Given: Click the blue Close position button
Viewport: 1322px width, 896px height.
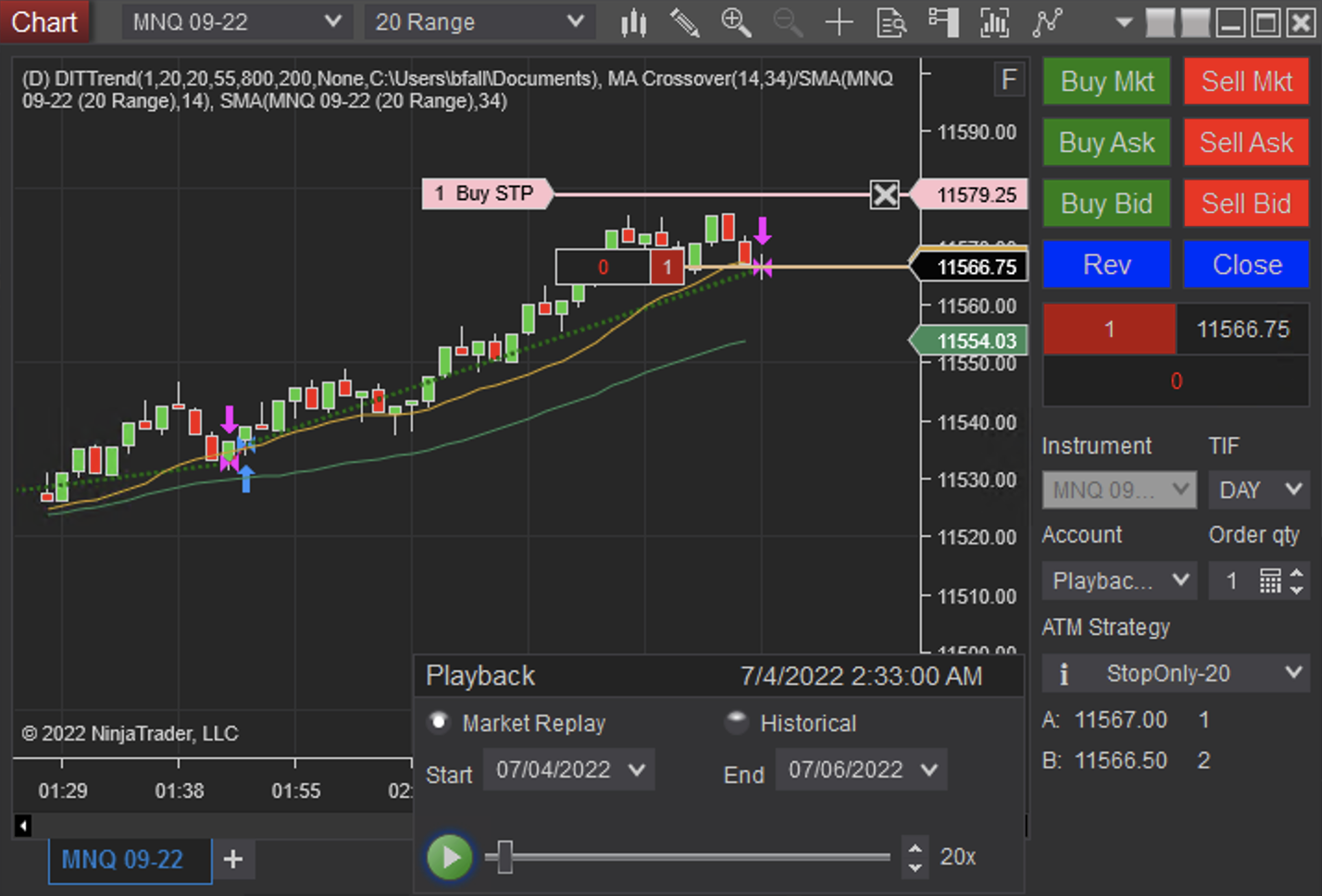Looking at the screenshot, I should pyautogui.click(x=1246, y=265).
